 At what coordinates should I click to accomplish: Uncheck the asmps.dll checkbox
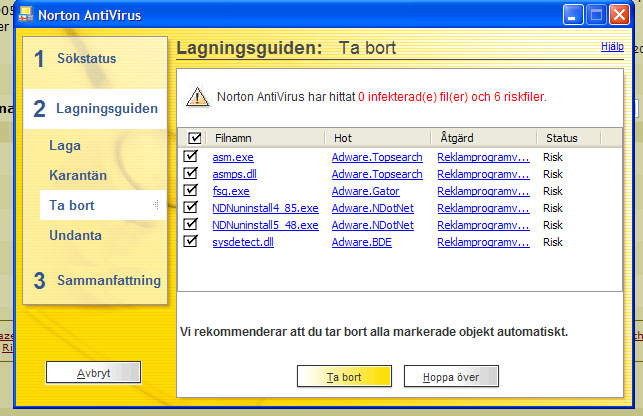click(190, 173)
